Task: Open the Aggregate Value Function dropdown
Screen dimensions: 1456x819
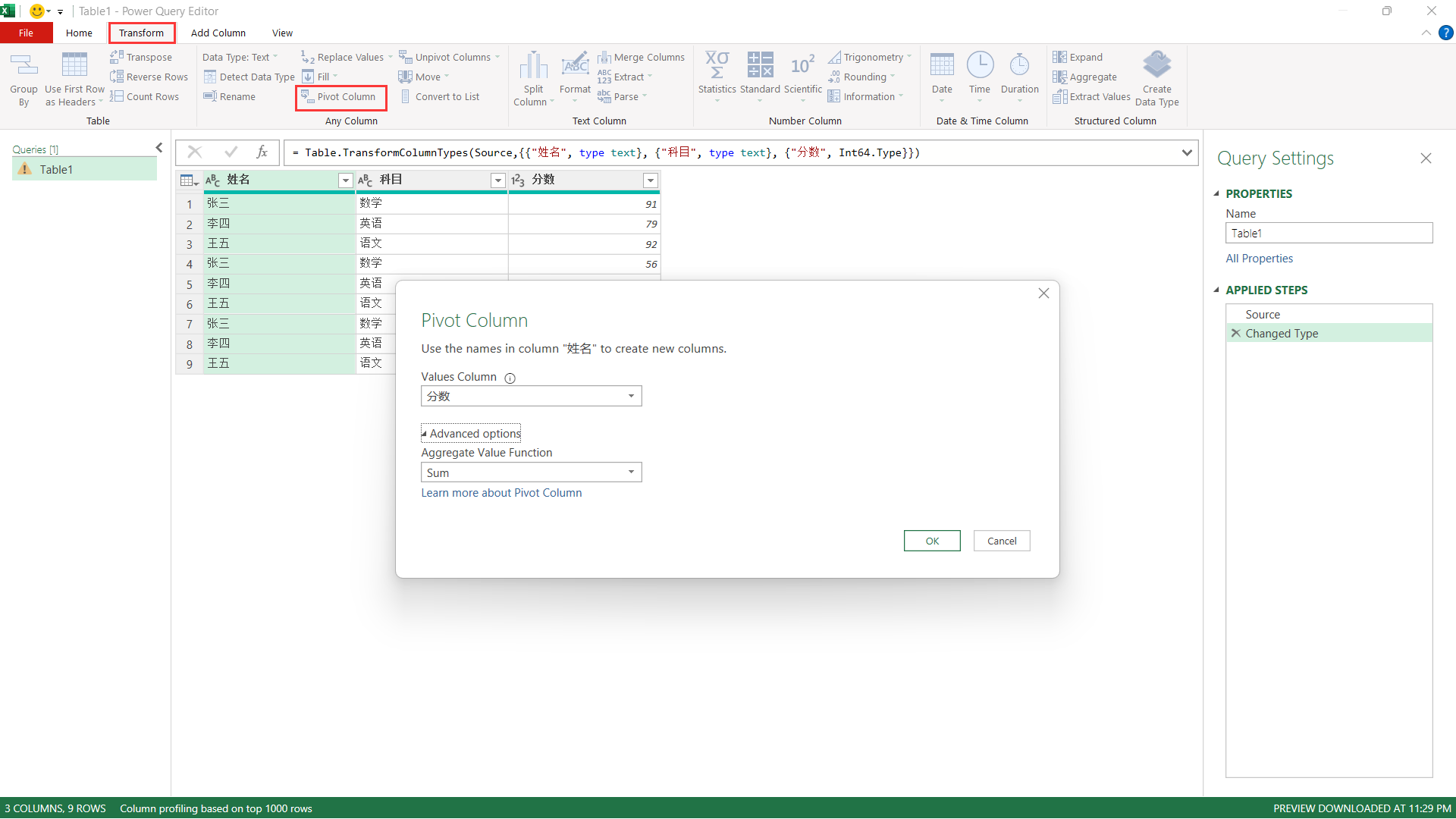Action: [x=631, y=472]
